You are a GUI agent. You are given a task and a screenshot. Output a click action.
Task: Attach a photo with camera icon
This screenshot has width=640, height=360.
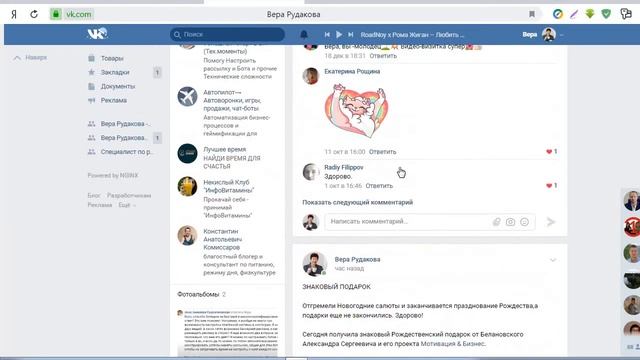(510, 222)
